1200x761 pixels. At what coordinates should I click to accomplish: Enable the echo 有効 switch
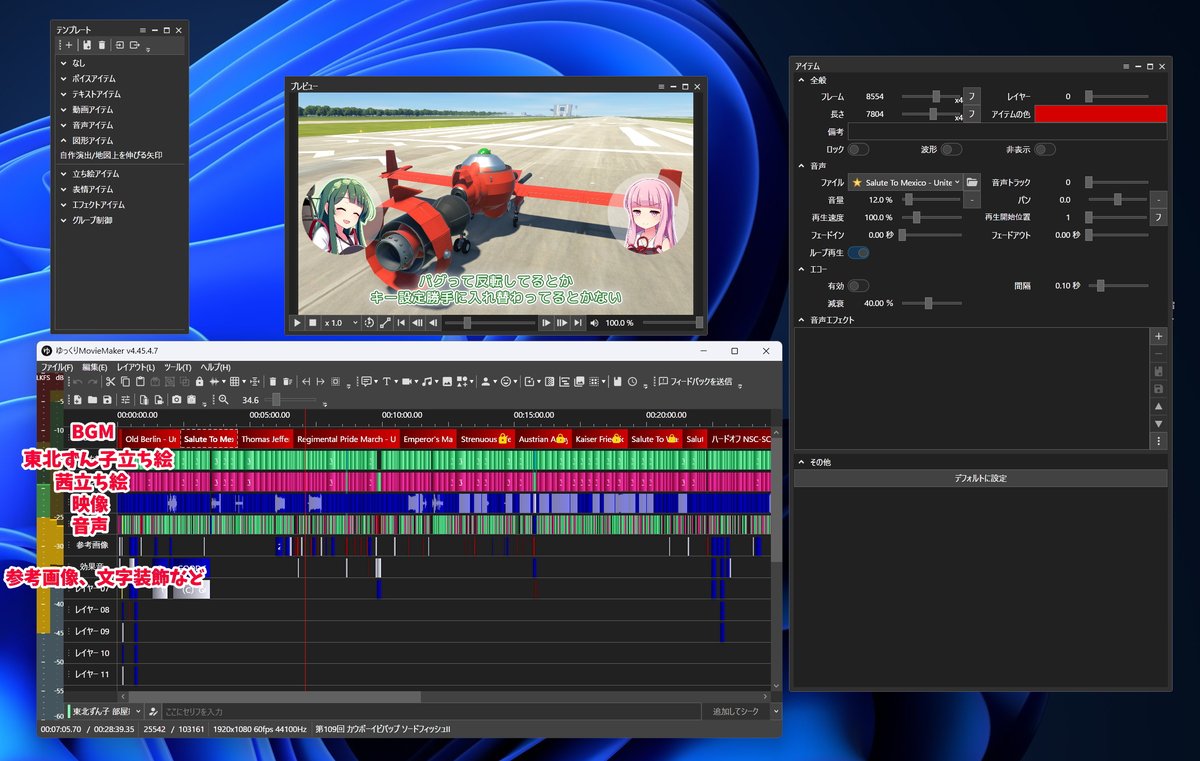(858, 285)
